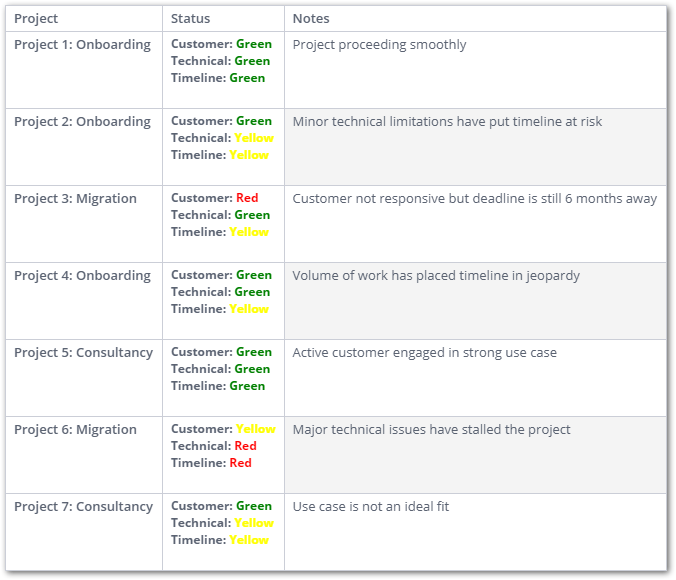Click the note "Project proceeding smoothly"

pyautogui.click(x=379, y=44)
